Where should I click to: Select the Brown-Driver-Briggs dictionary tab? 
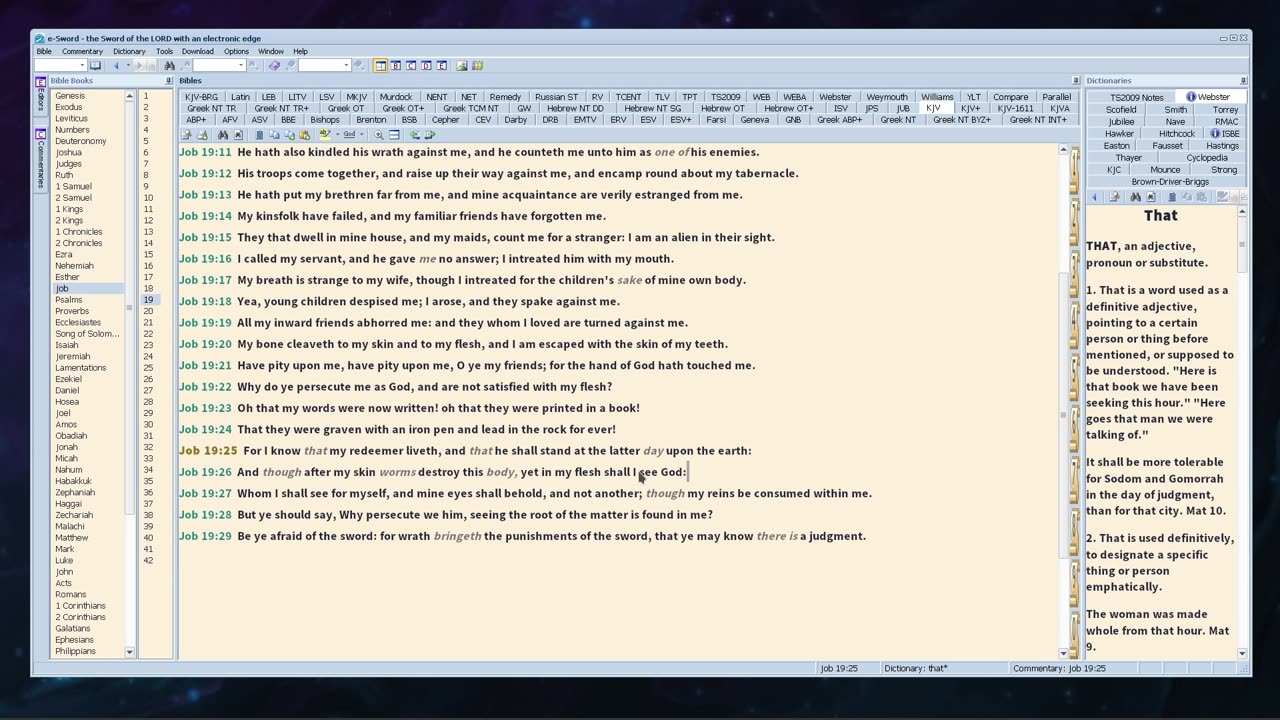tap(1170, 182)
